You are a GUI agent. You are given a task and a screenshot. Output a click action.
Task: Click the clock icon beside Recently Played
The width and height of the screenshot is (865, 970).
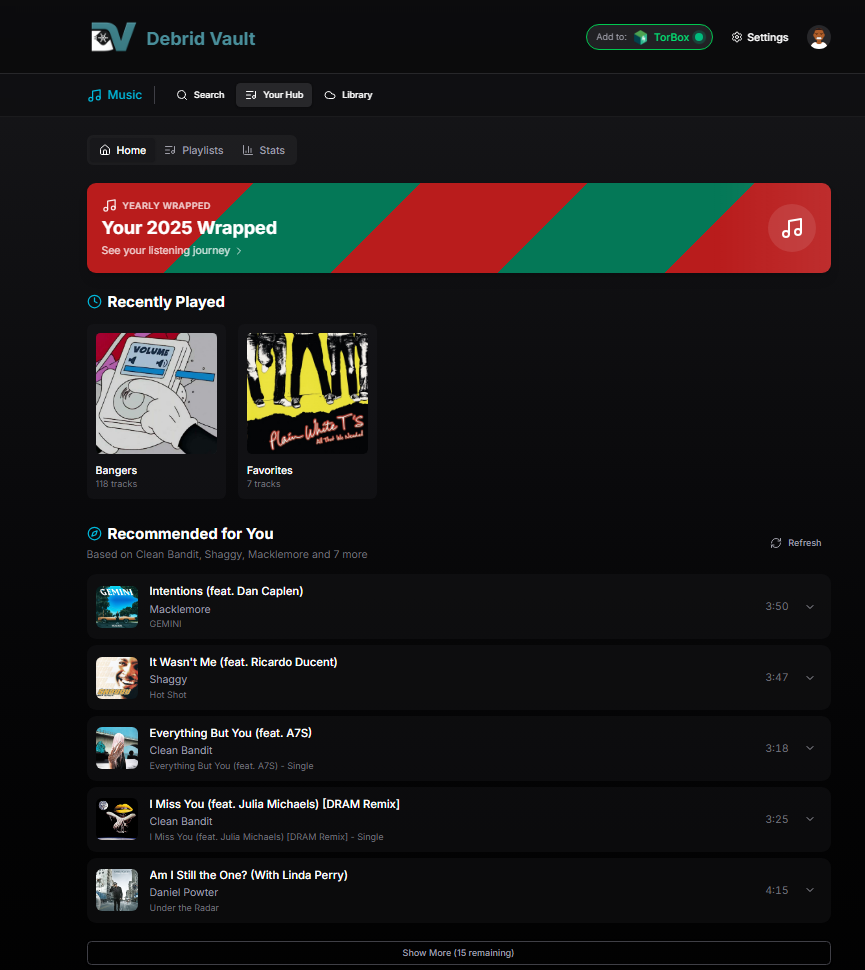pos(95,302)
